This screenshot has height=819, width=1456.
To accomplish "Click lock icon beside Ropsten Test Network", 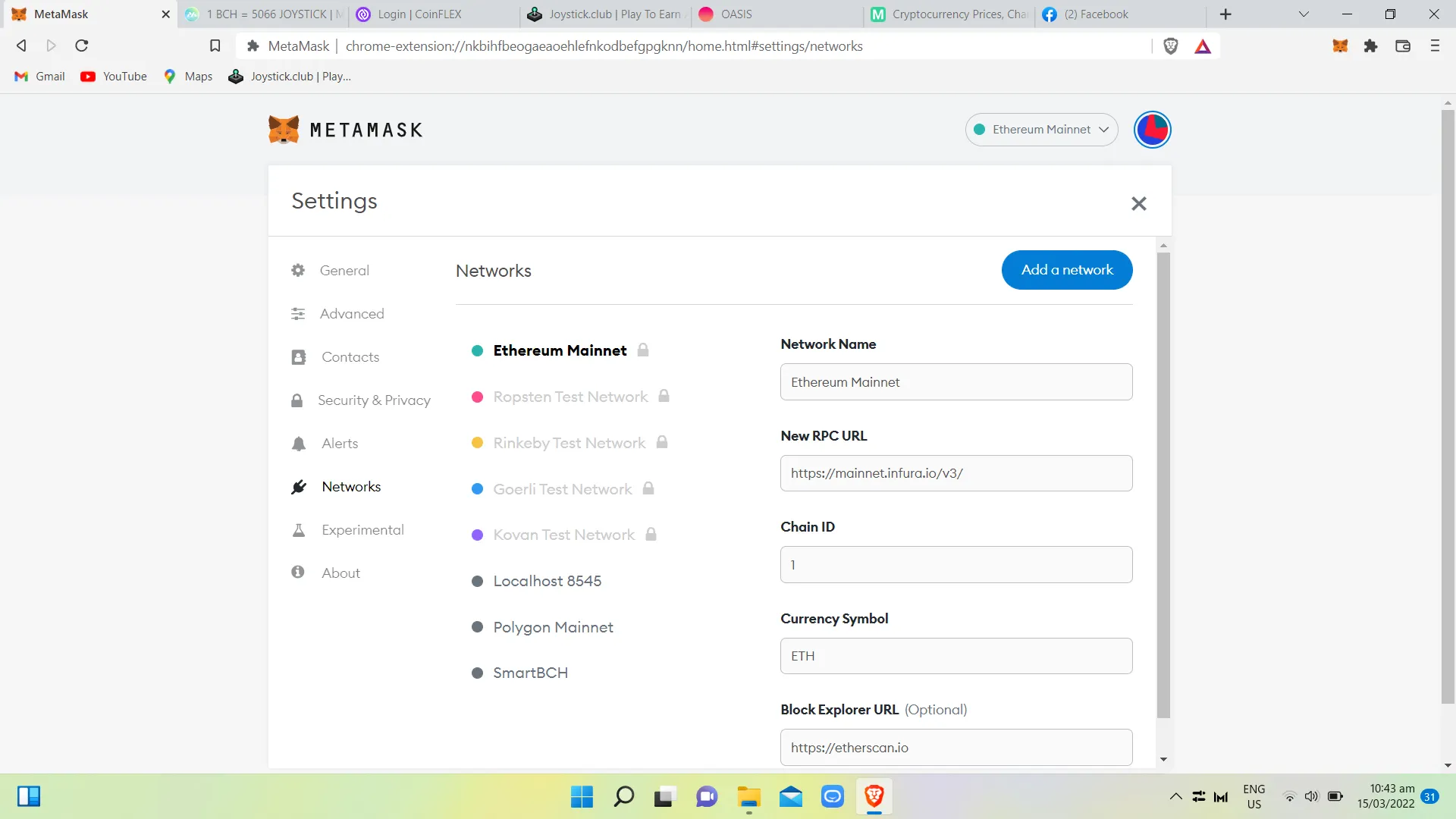I will [x=664, y=396].
